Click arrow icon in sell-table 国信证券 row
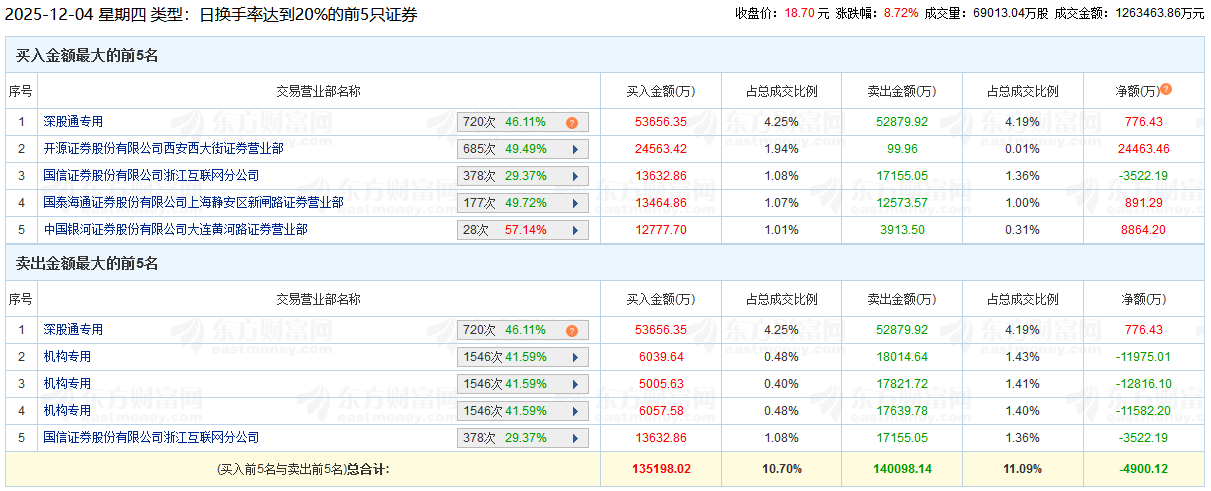The height and width of the screenshot is (491, 1211). (x=574, y=438)
